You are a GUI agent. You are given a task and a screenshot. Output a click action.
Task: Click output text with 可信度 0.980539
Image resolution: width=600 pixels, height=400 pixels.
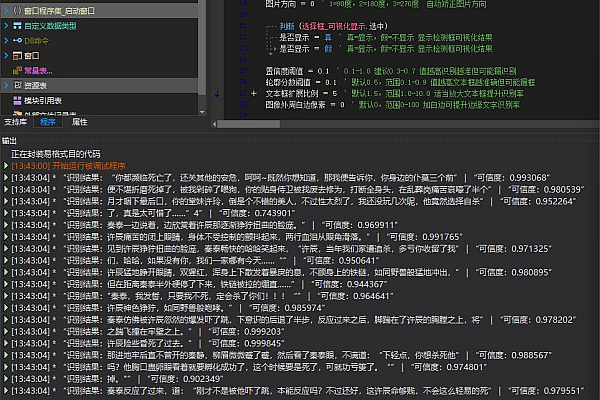pyautogui.click(x=297, y=189)
